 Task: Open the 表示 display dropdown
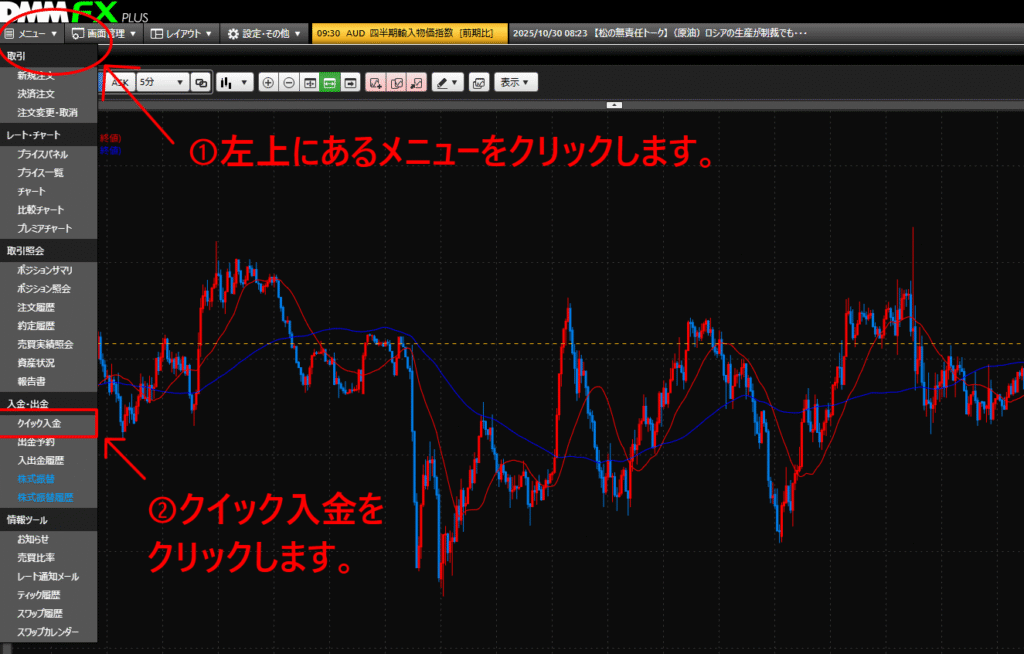pos(516,82)
